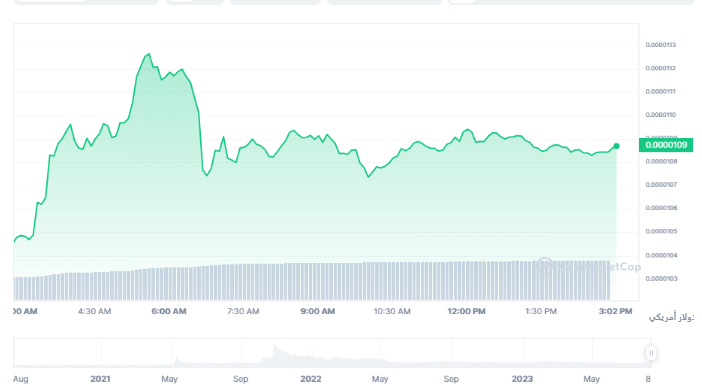
Task: Jump to 2023 on the range timeline
Action: [522, 379]
